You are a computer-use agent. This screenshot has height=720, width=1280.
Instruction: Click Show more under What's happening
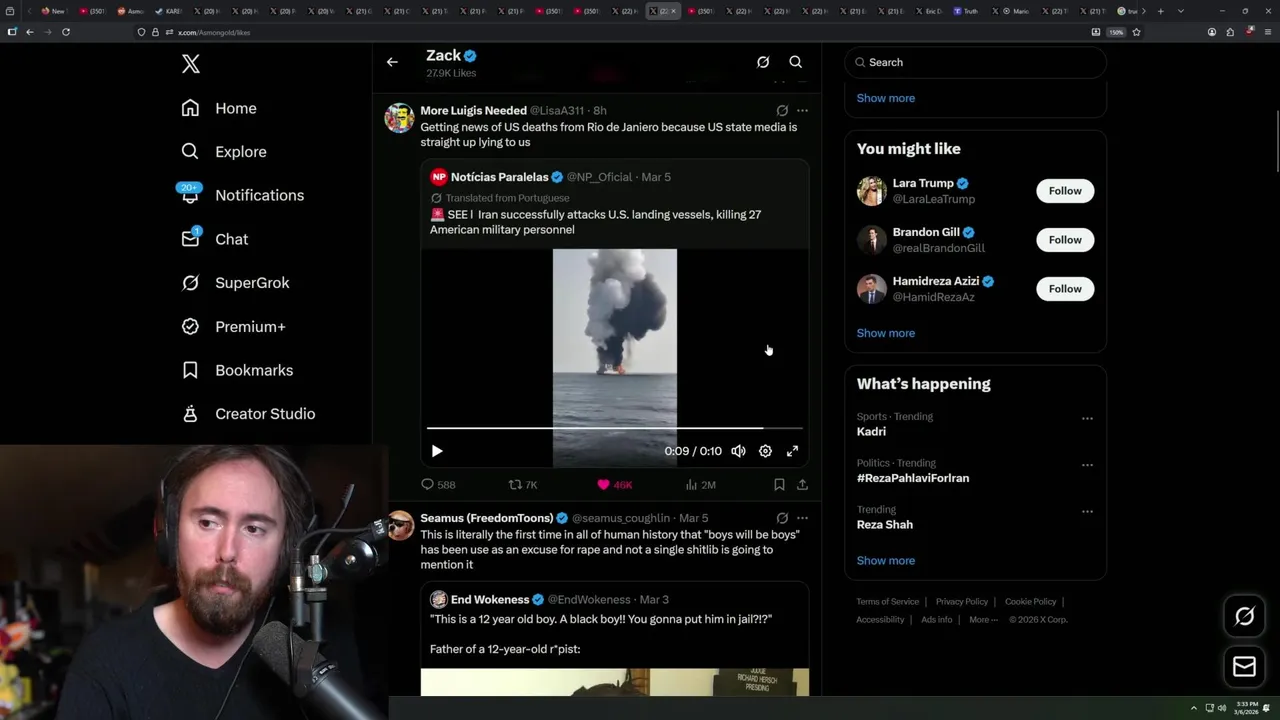[x=885, y=561]
